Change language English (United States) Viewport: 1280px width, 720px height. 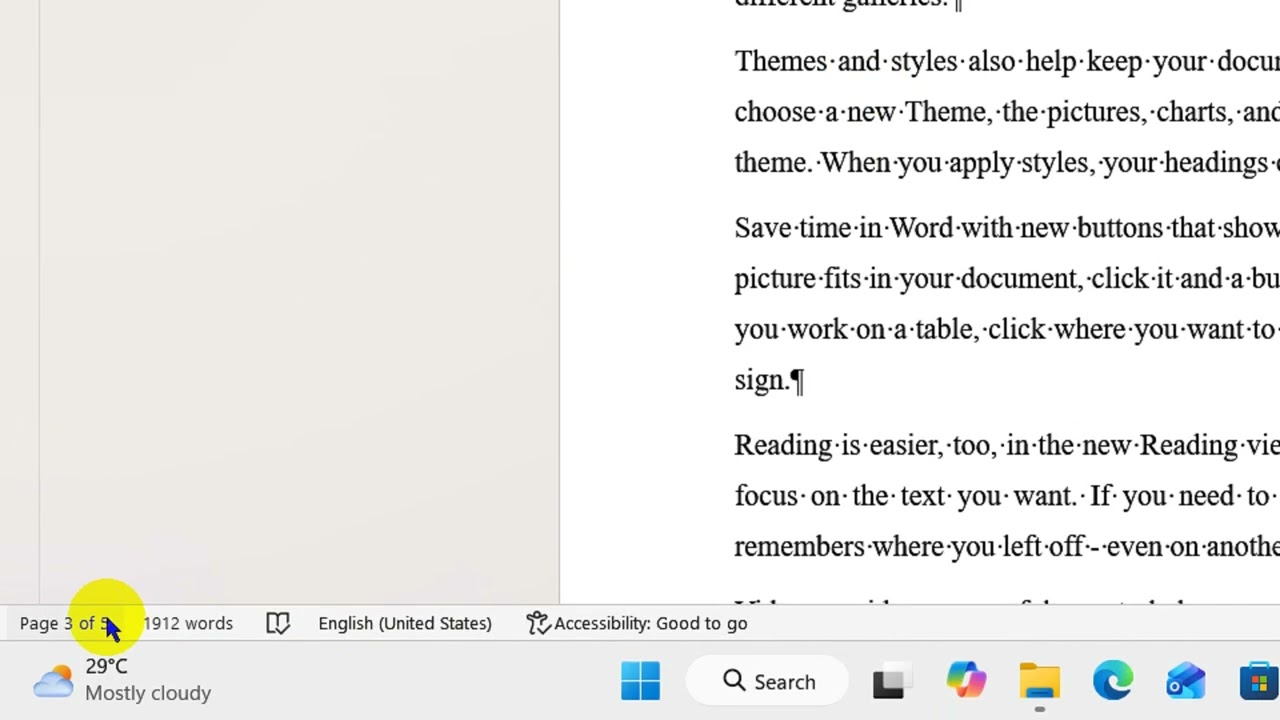[x=405, y=623]
